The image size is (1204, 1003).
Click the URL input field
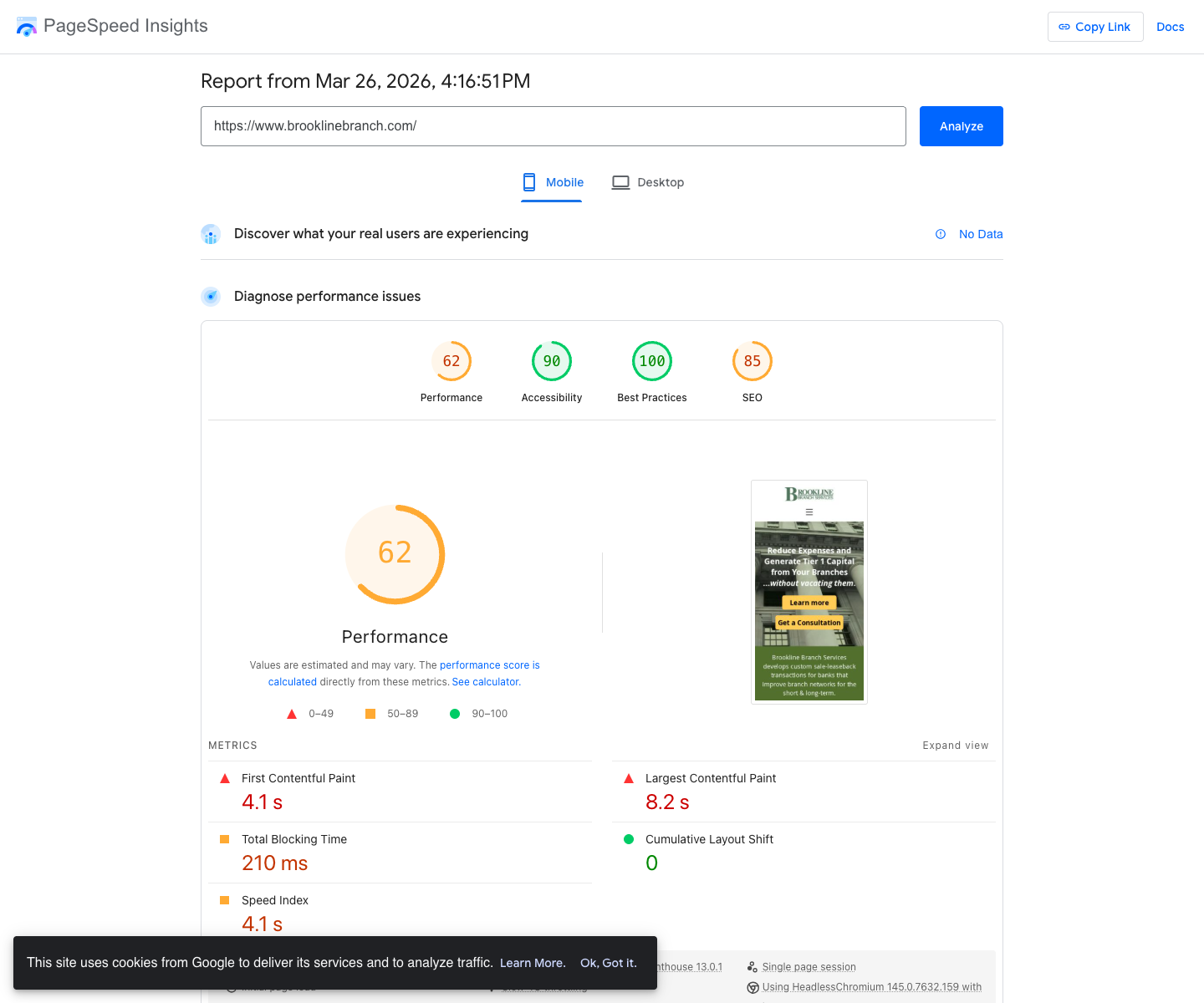554,126
